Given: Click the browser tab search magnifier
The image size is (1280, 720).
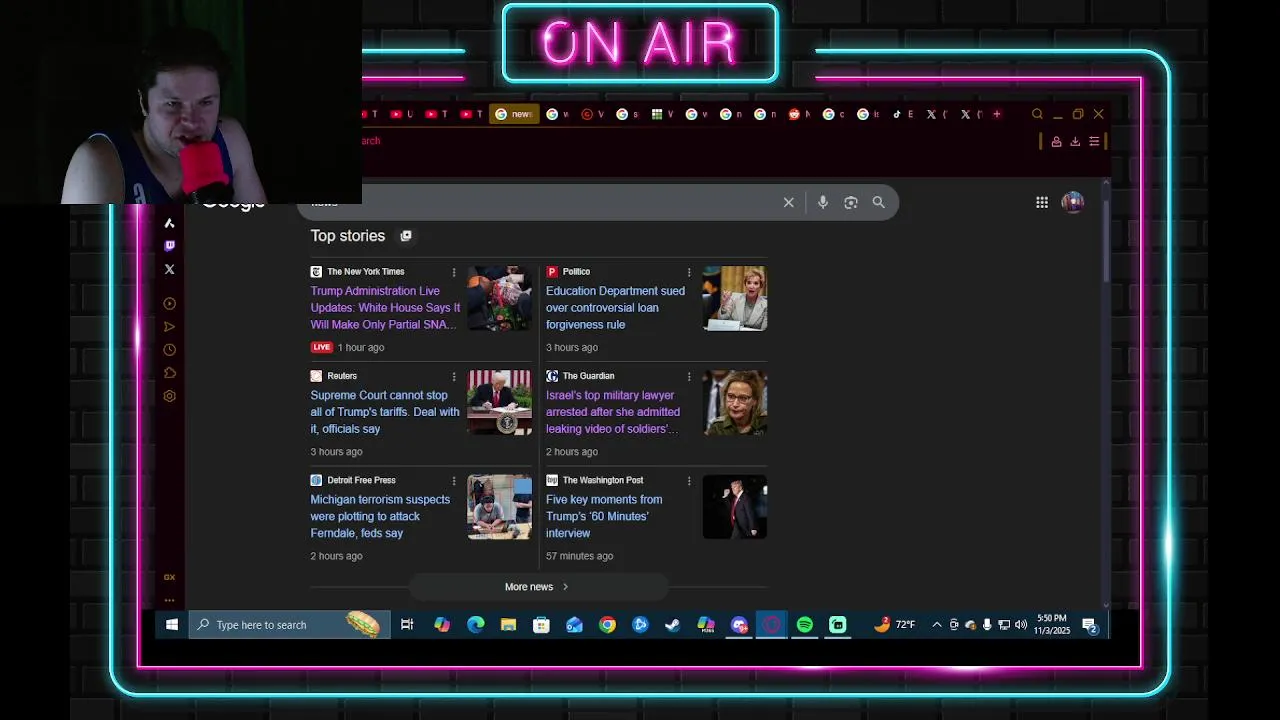Looking at the screenshot, I should 1037,114.
